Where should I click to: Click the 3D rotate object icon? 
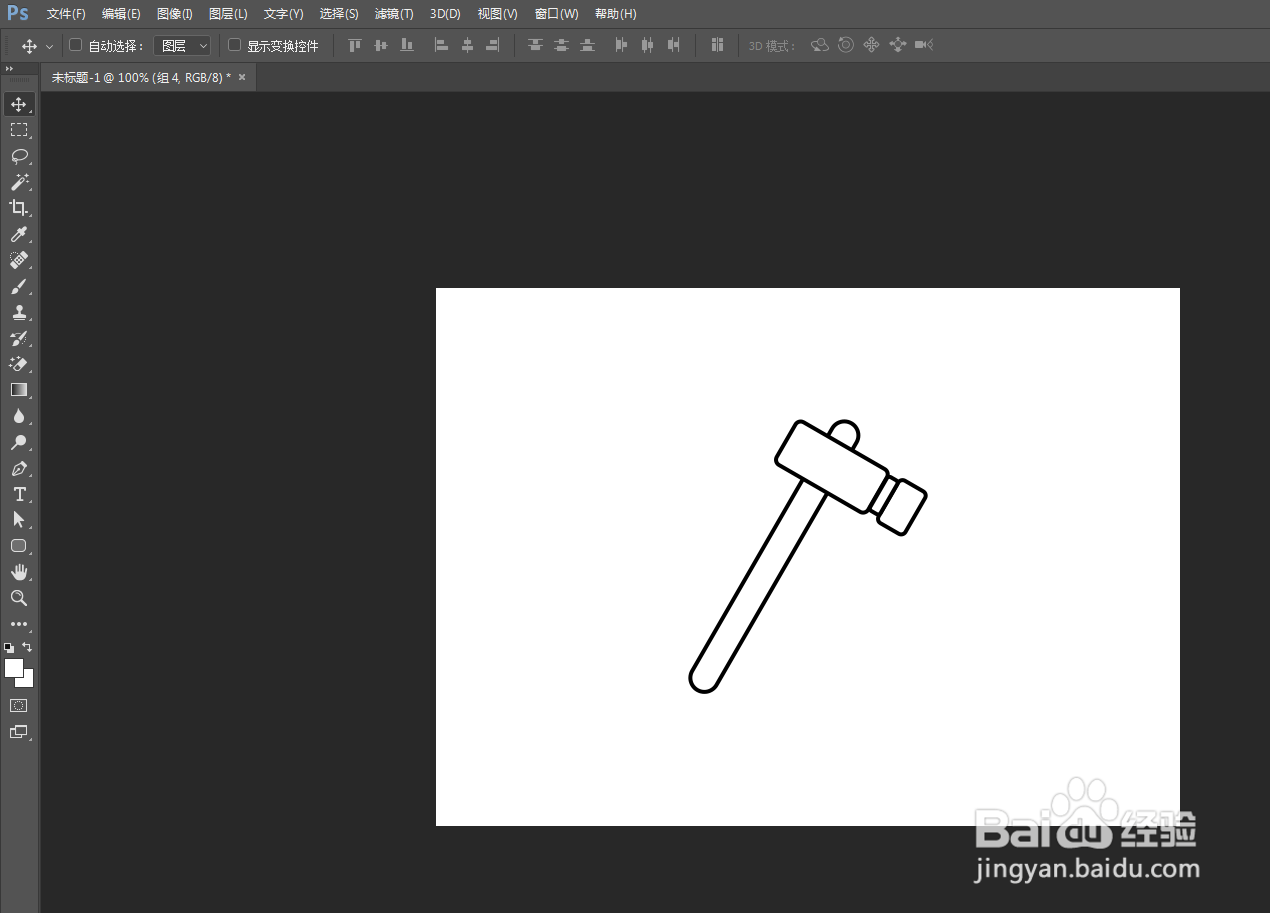(x=820, y=45)
